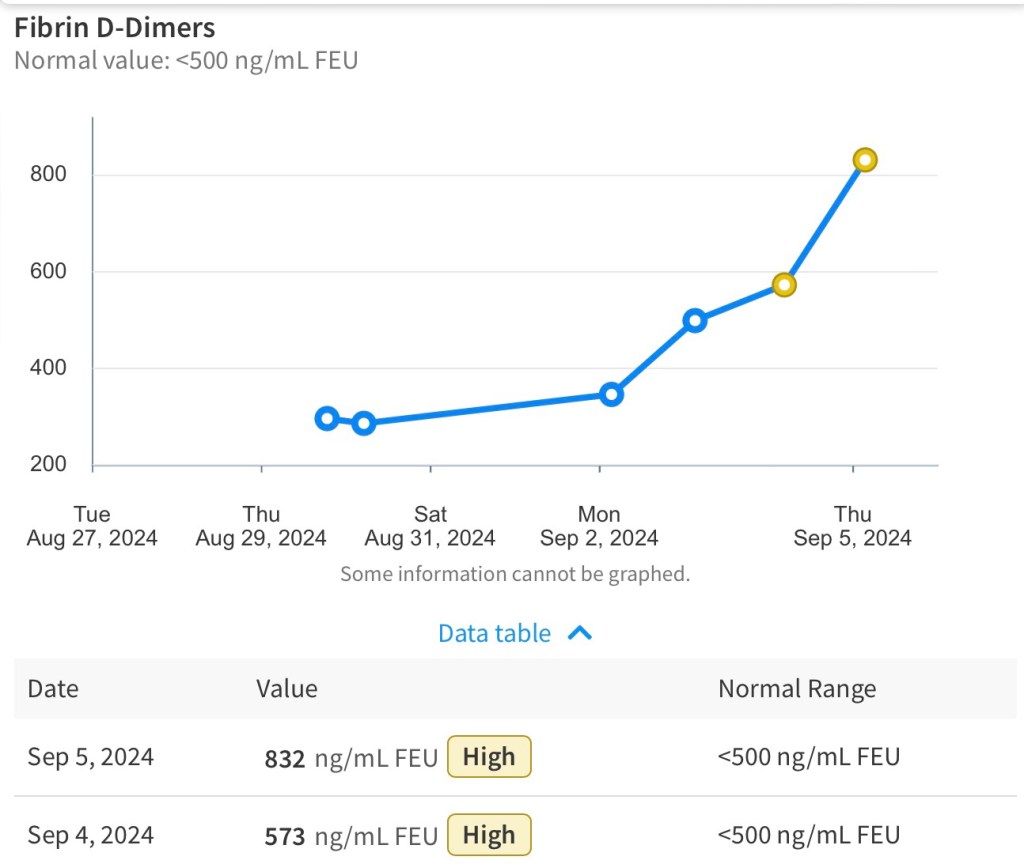The height and width of the screenshot is (864, 1024).
Task: Click the Normal Range column header
Action: coord(797,689)
